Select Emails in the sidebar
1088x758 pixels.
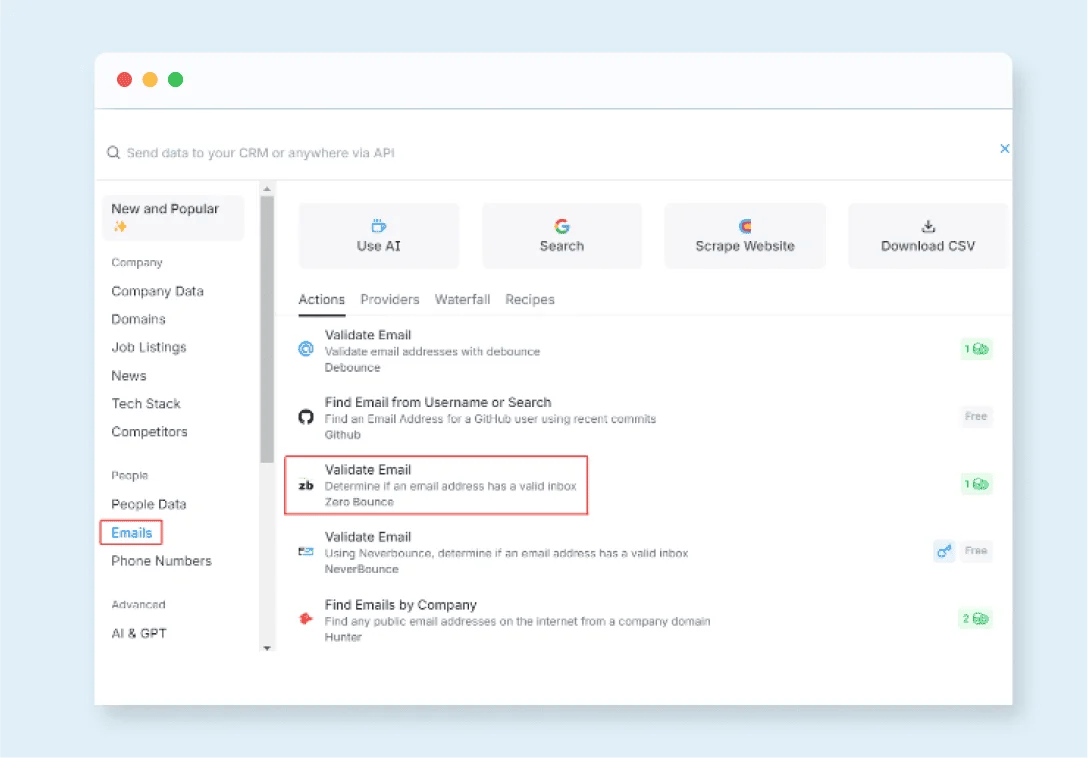pos(130,533)
